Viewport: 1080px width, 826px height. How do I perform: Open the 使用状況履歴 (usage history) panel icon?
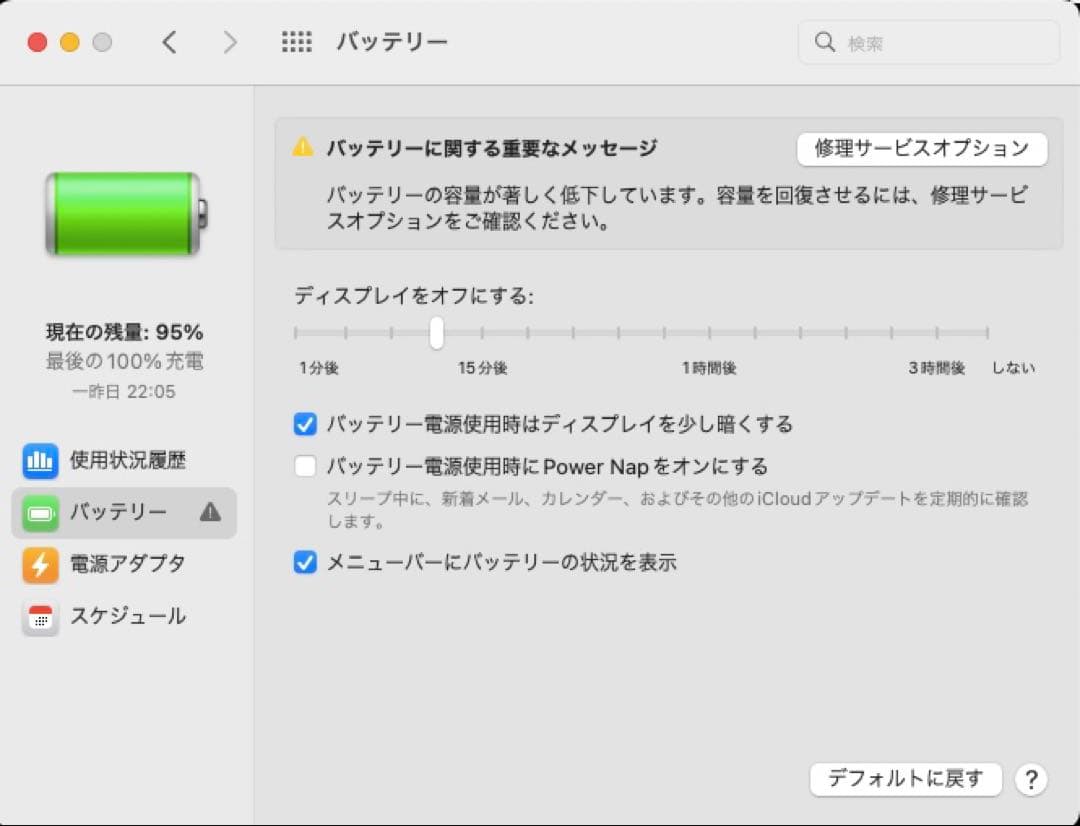coord(40,460)
